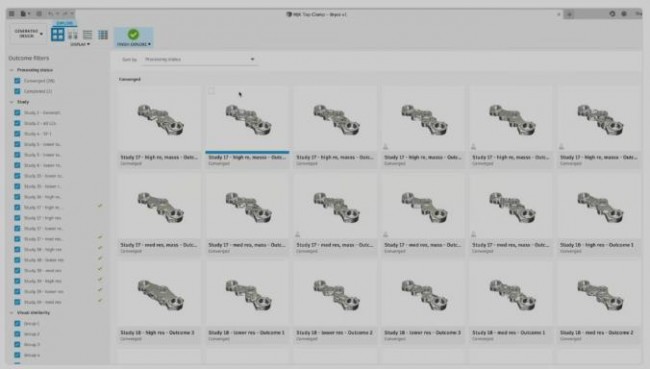Click the green Finish Explore checkmark

(x=133, y=34)
